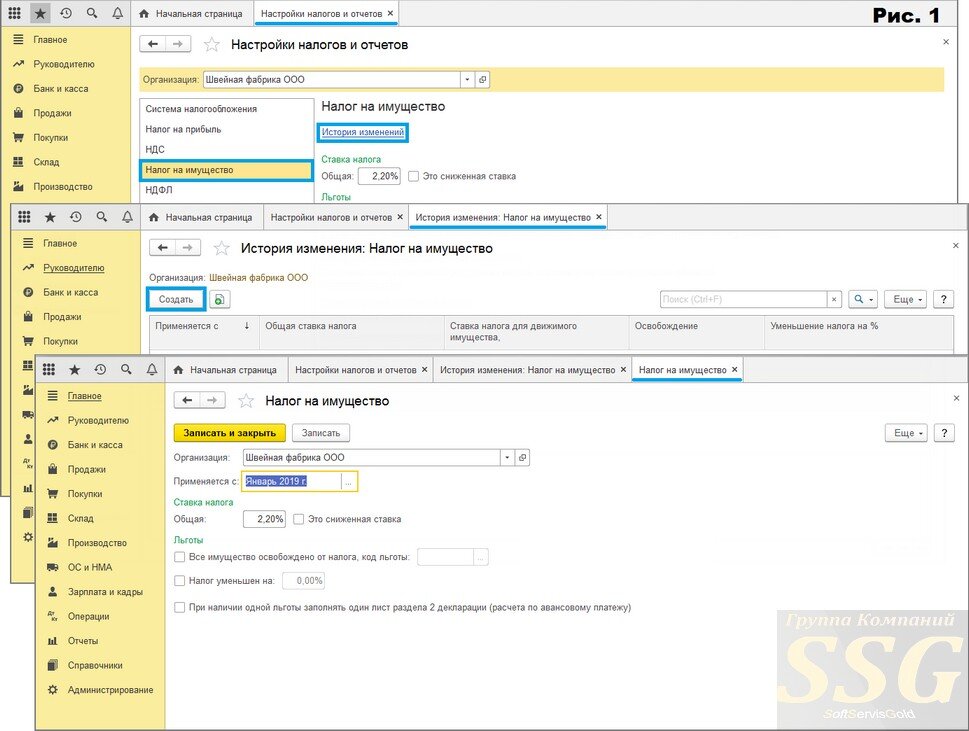The image size is (969, 731).
Task: Open Продажи in front window sidebar
Action: 87,469
